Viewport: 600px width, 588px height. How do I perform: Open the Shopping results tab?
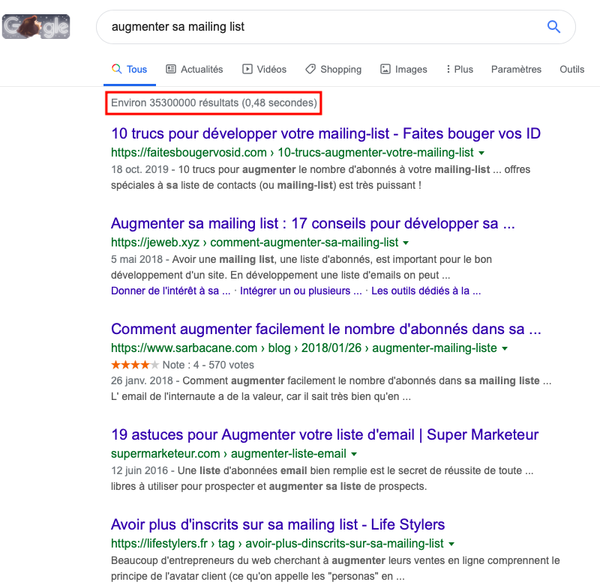[333, 70]
